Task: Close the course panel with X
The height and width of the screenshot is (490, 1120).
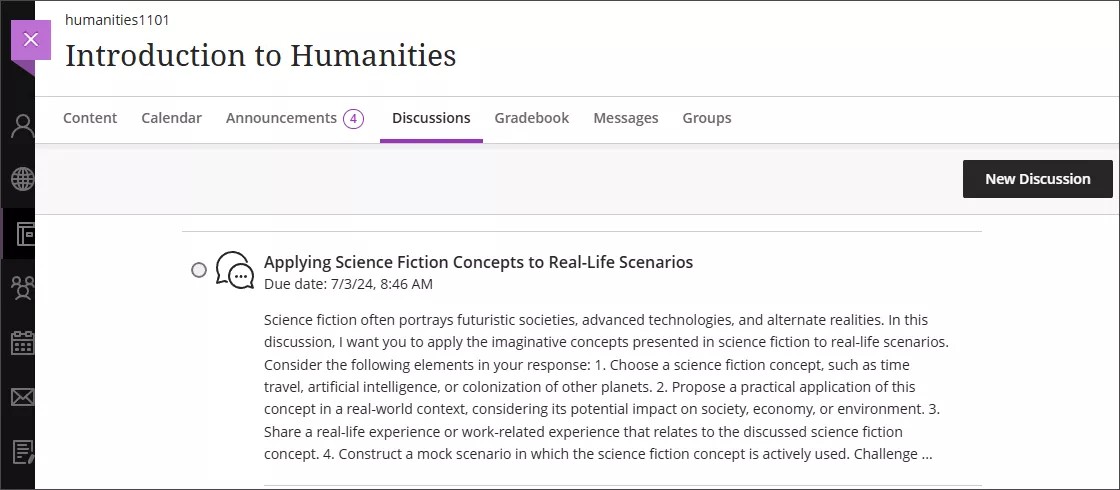Action: tap(30, 40)
